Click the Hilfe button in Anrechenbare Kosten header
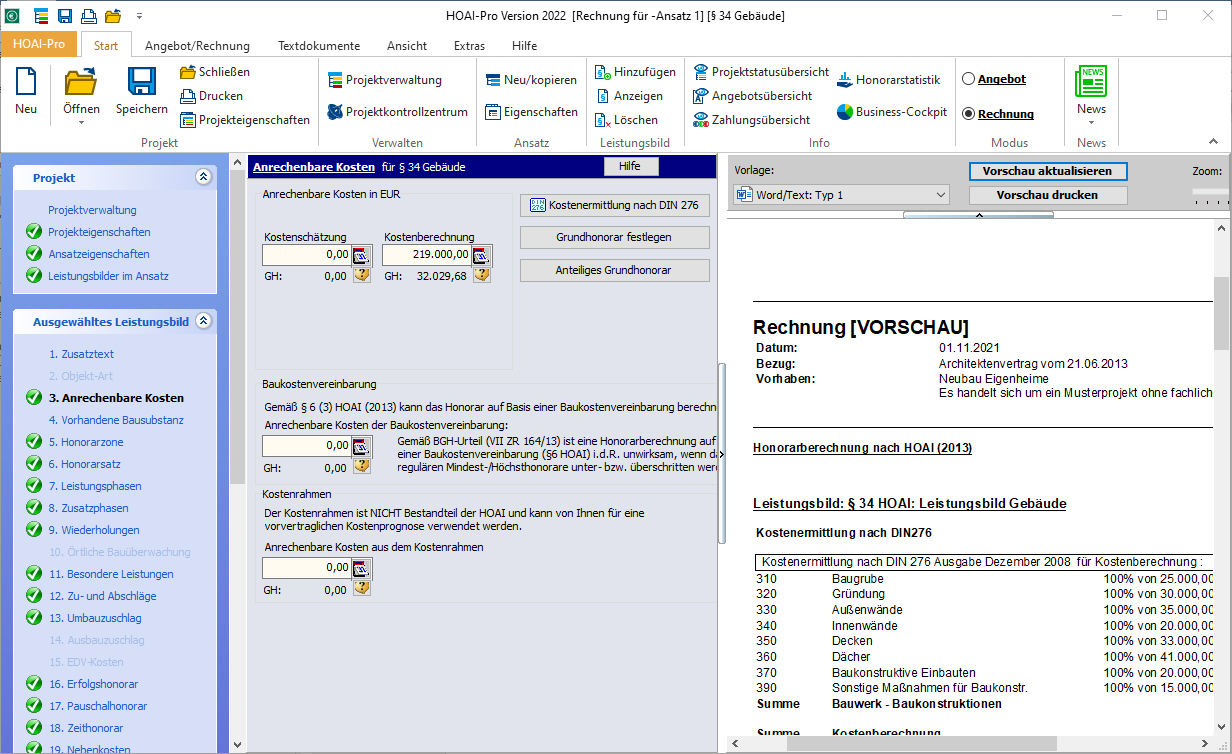Image resolution: width=1232 pixels, height=754 pixels. click(x=630, y=166)
